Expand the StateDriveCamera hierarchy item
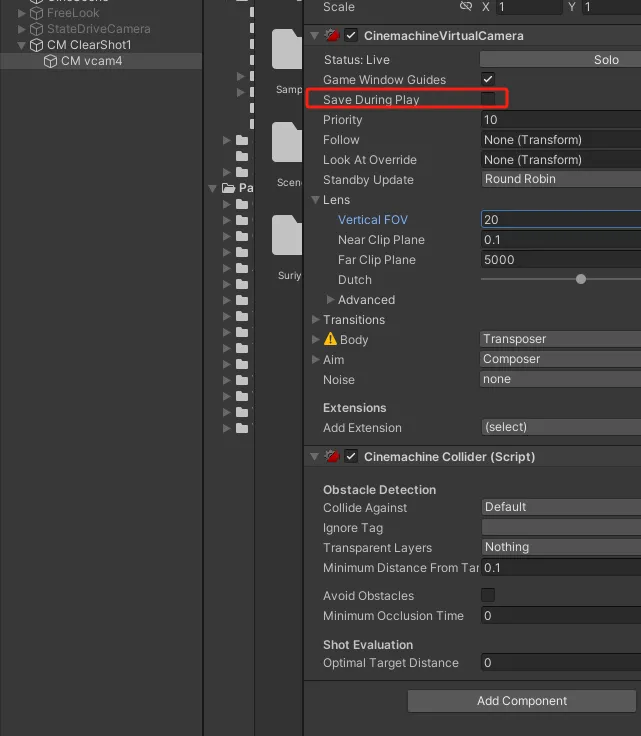Screen dimensions: 641x736 coord(21,29)
